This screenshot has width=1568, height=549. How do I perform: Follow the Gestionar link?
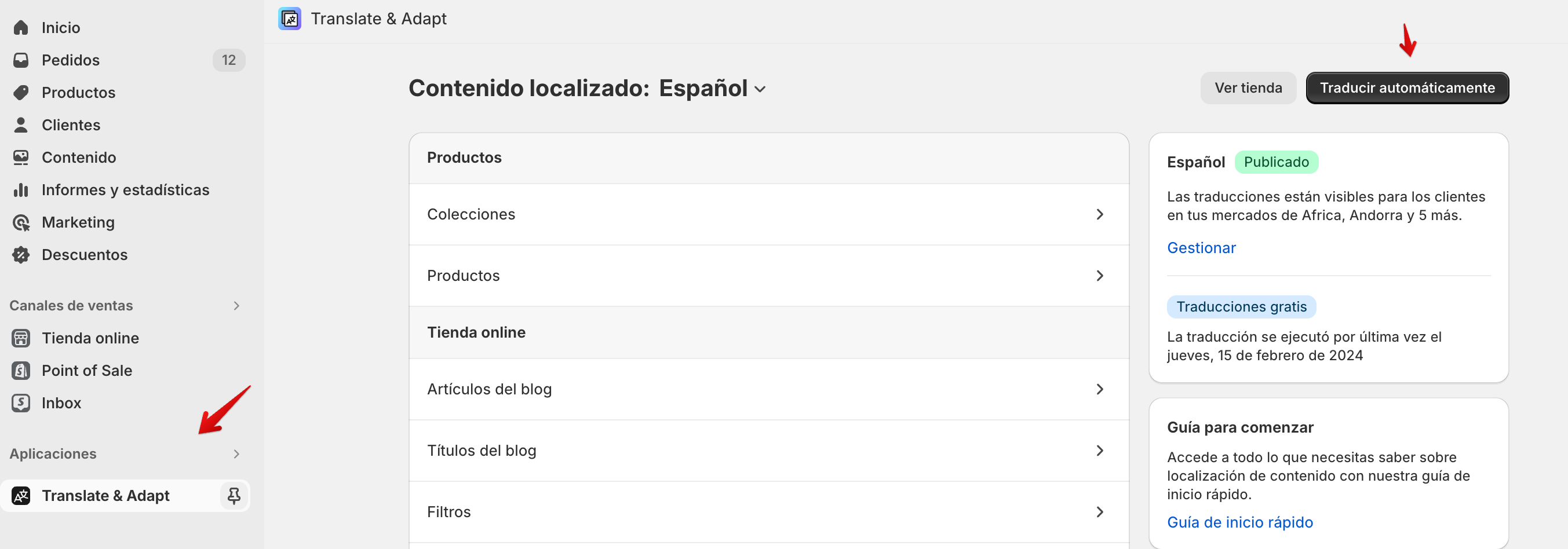pos(1201,248)
